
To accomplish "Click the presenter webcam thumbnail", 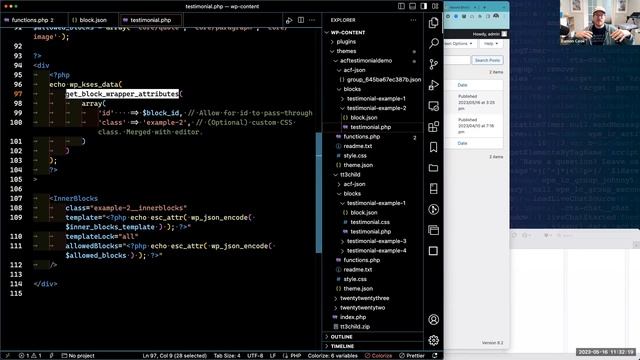I will [600, 22].
